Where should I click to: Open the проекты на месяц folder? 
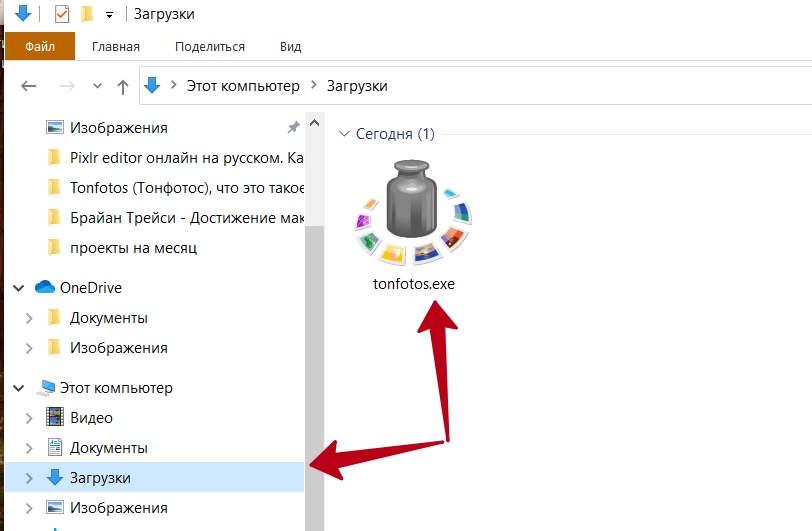134,248
